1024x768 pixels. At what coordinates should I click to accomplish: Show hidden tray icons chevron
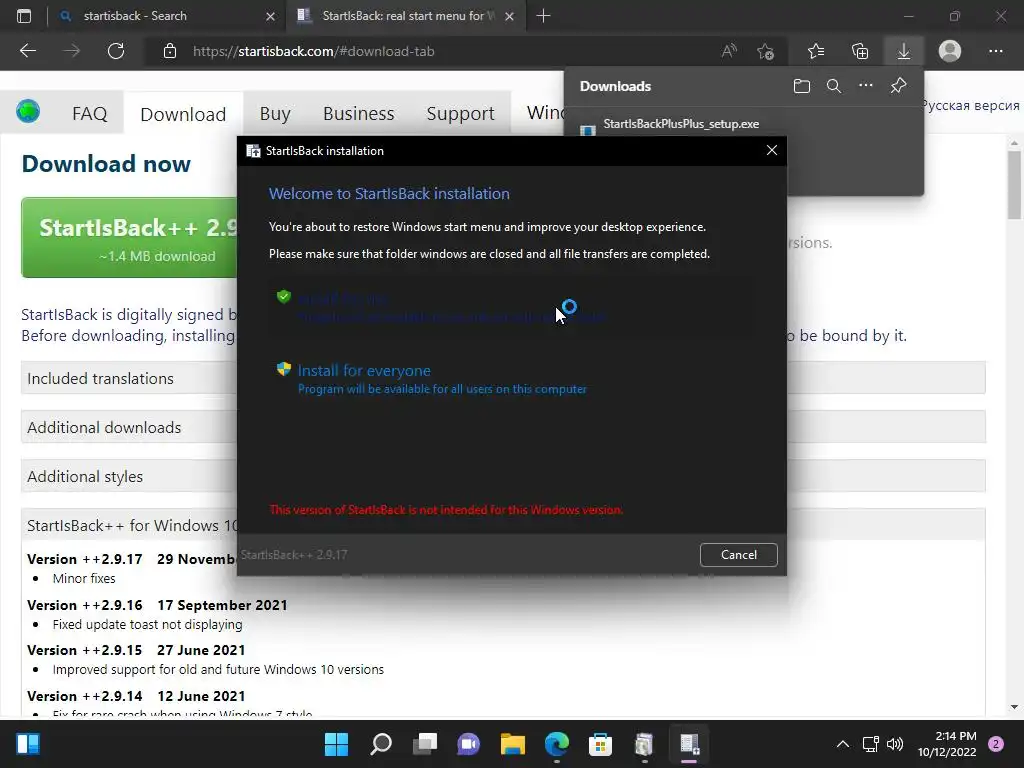pyautogui.click(x=843, y=744)
